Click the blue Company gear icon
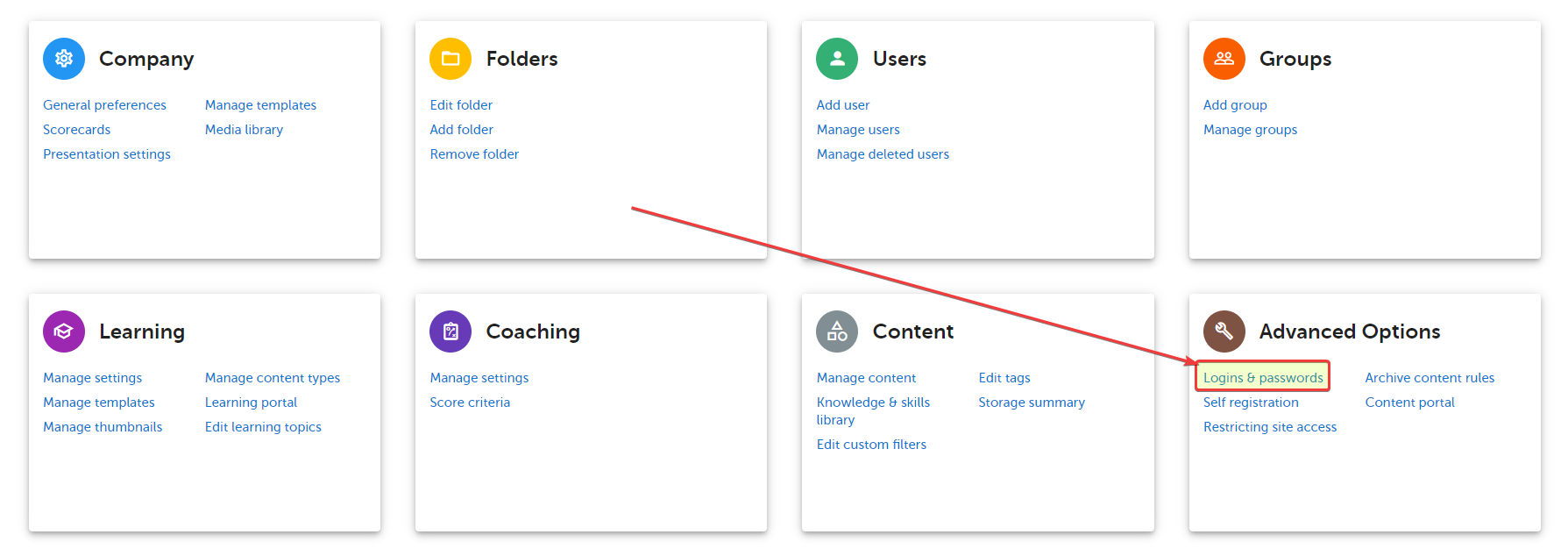 (x=64, y=59)
